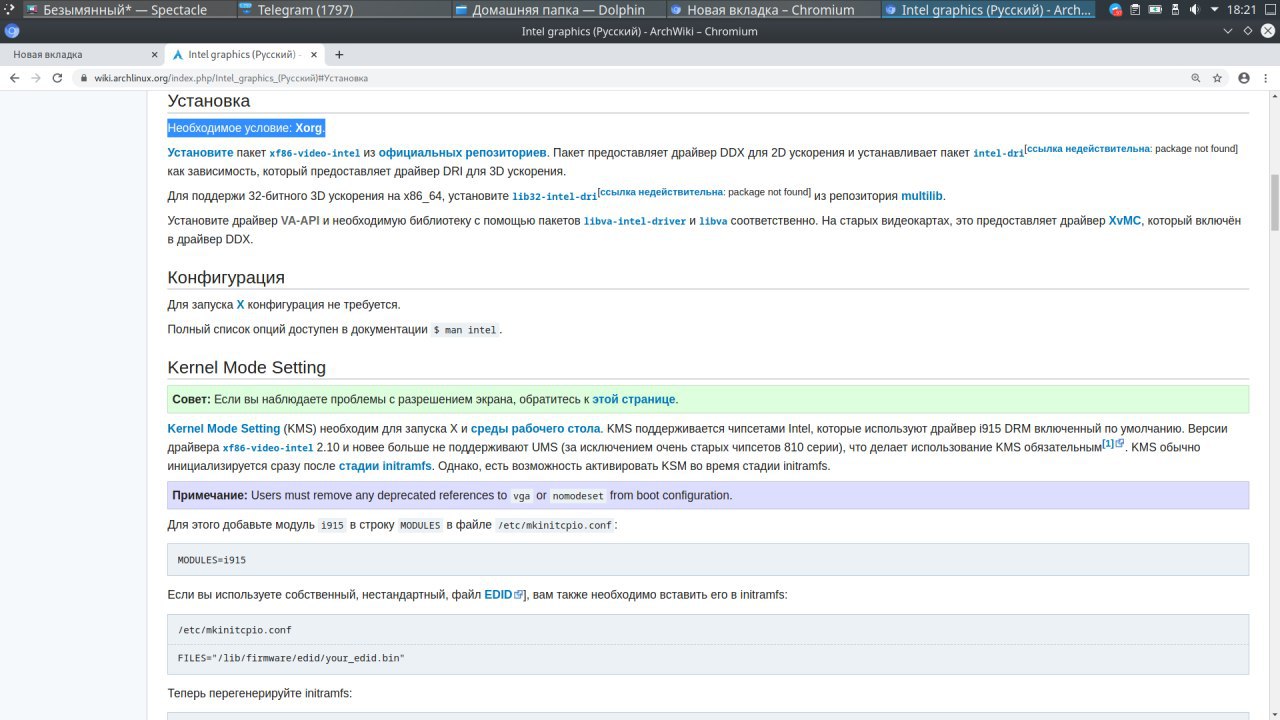Click the "$ man intel" inline code
This screenshot has width=1280, height=720.
pos(465,330)
